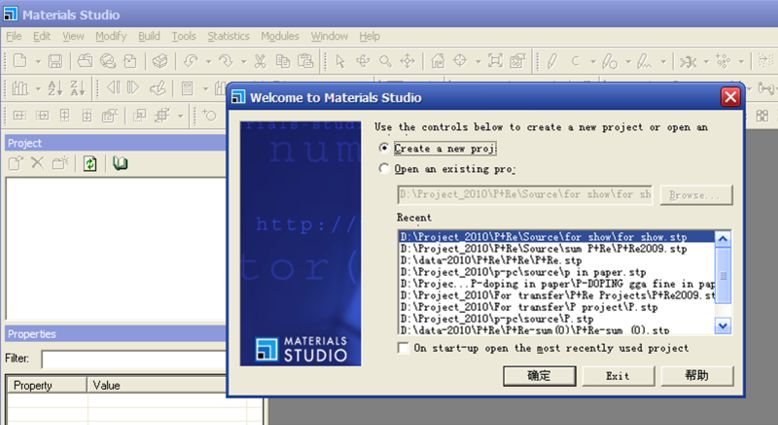This screenshot has height=425, width=778.
Task: Click the 3D box icon near Undo
Action: [160, 61]
